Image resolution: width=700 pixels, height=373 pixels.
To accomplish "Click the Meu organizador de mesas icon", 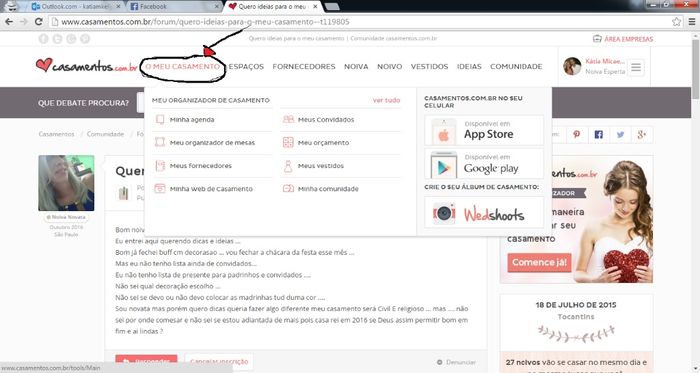I will tap(160, 142).
